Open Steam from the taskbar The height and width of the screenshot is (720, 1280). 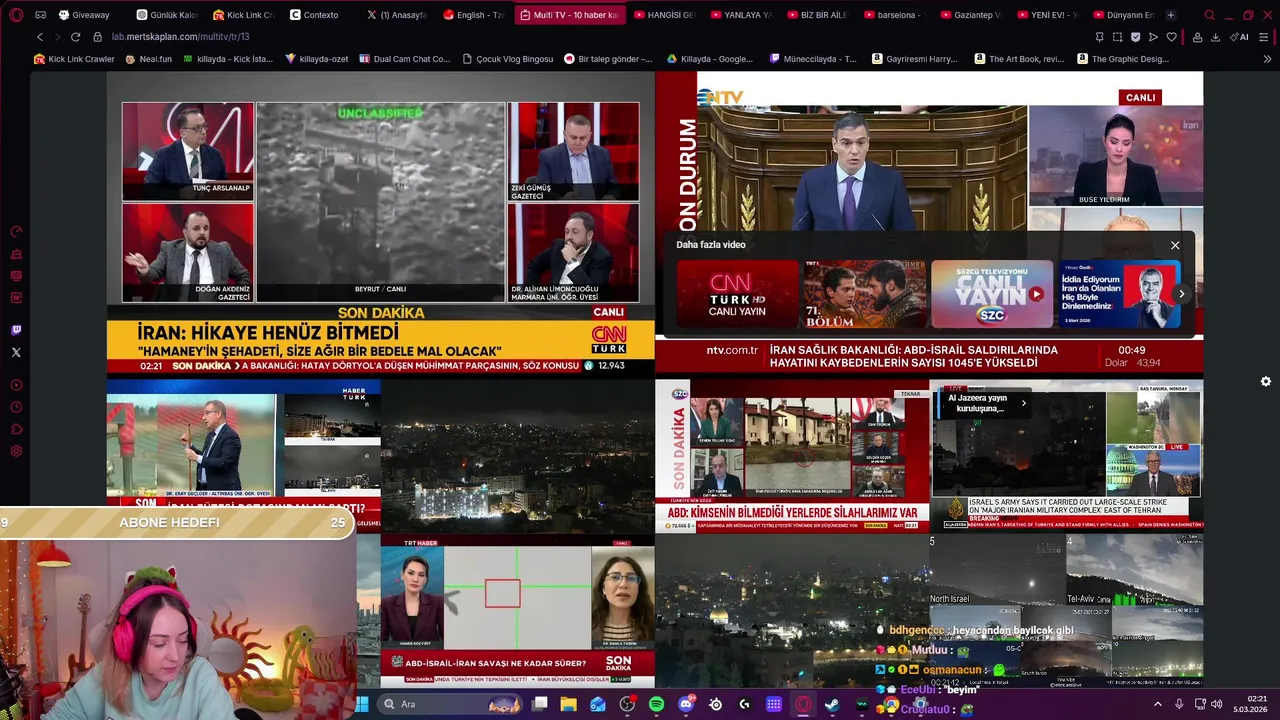(x=832, y=704)
